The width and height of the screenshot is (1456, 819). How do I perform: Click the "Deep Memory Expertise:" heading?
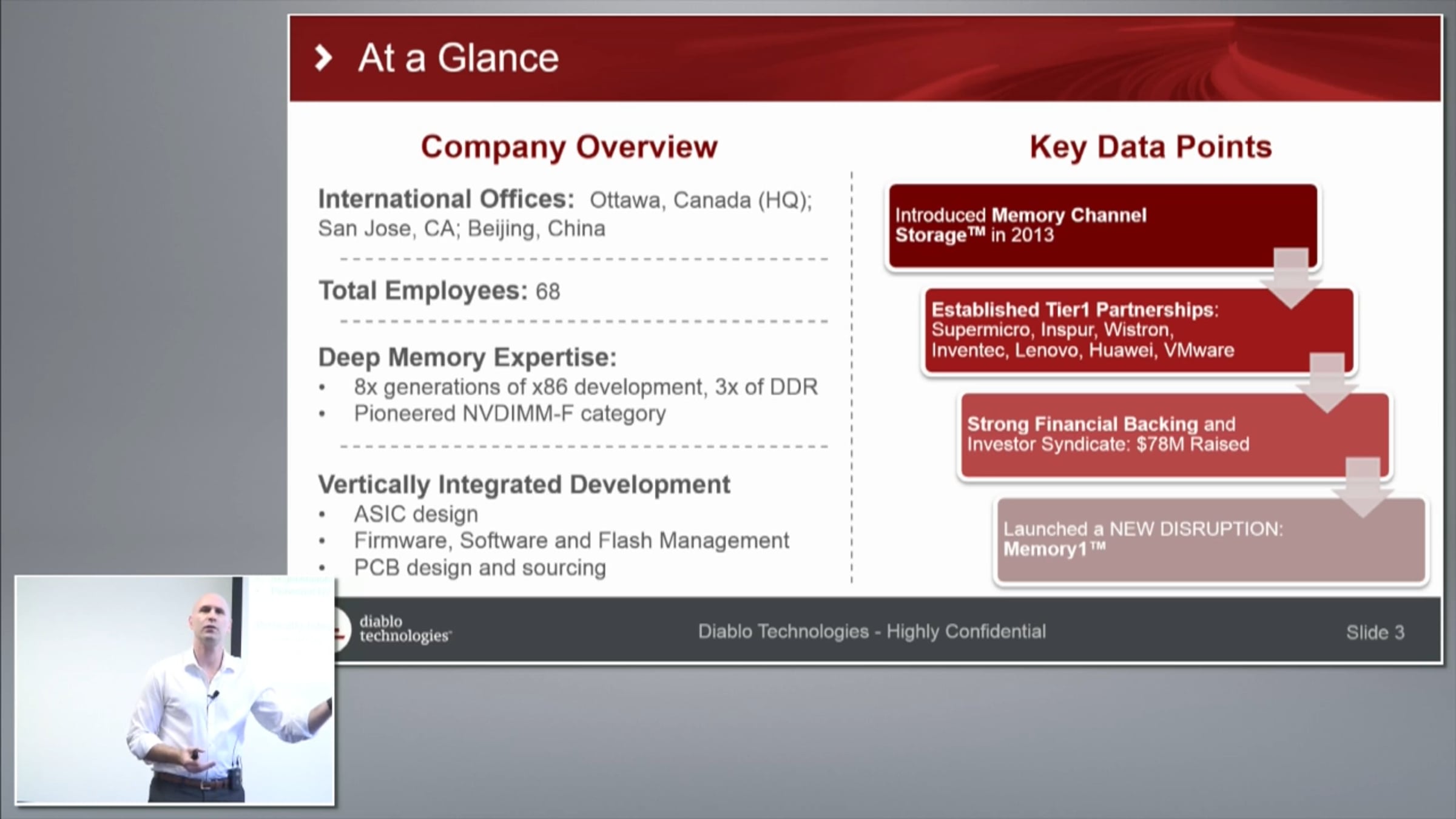[467, 357]
